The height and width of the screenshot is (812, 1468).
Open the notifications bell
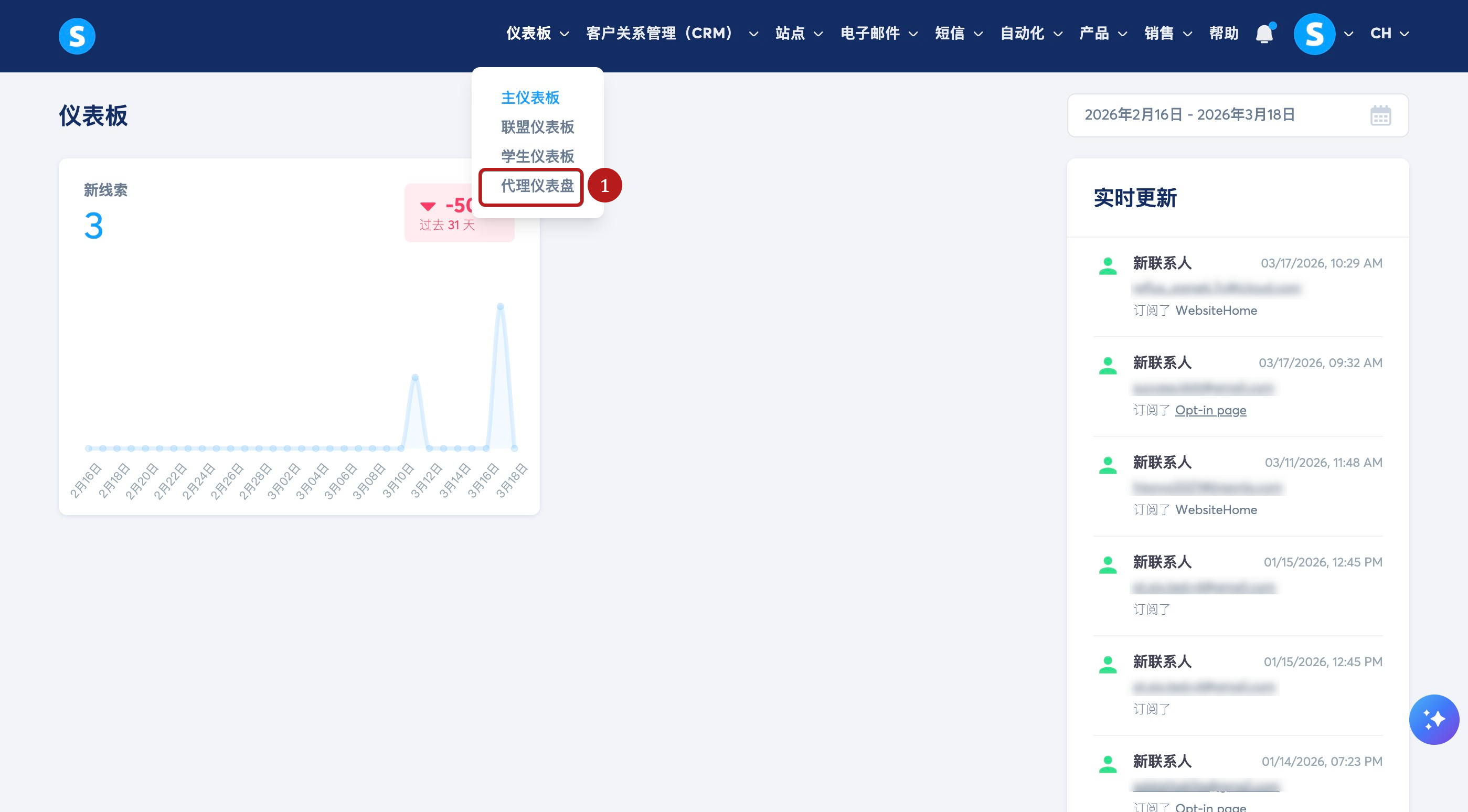(x=1264, y=34)
